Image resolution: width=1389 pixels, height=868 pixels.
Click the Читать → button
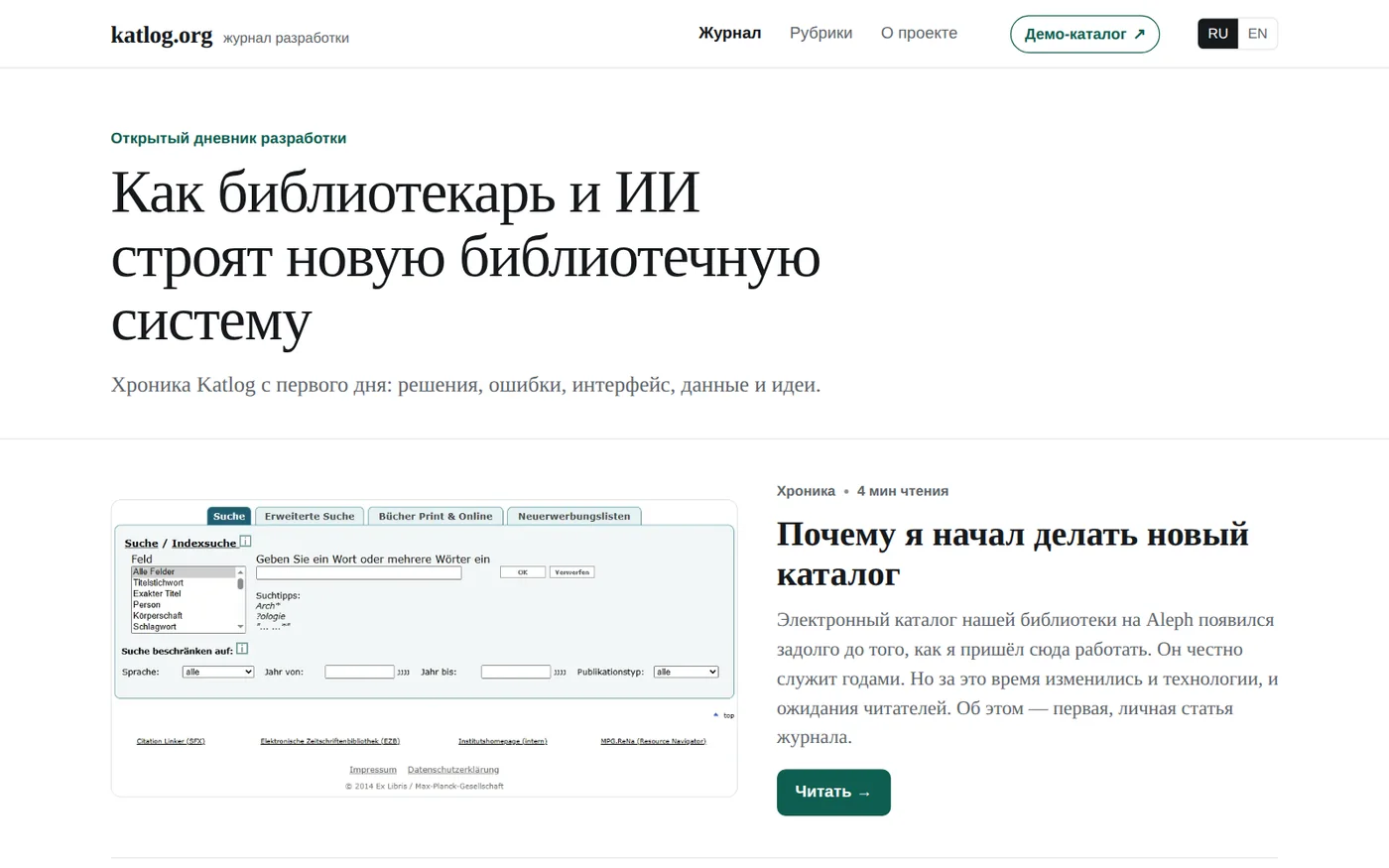833,793
